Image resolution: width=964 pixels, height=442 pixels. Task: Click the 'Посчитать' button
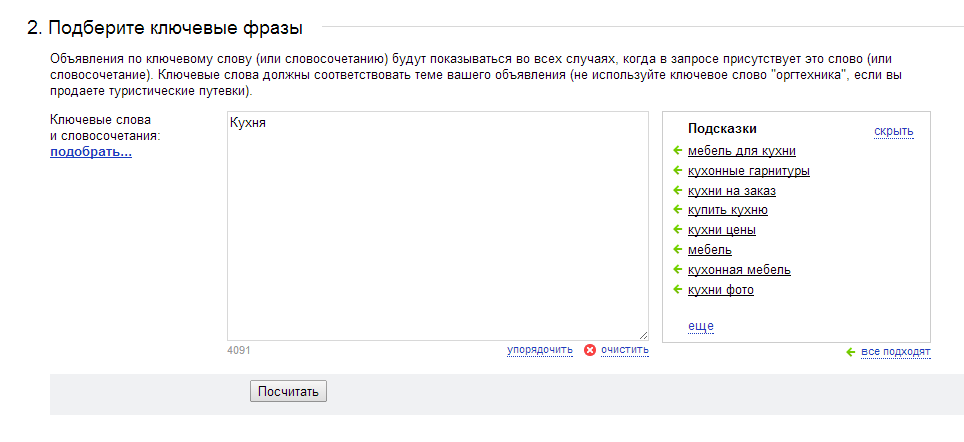coord(288,392)
